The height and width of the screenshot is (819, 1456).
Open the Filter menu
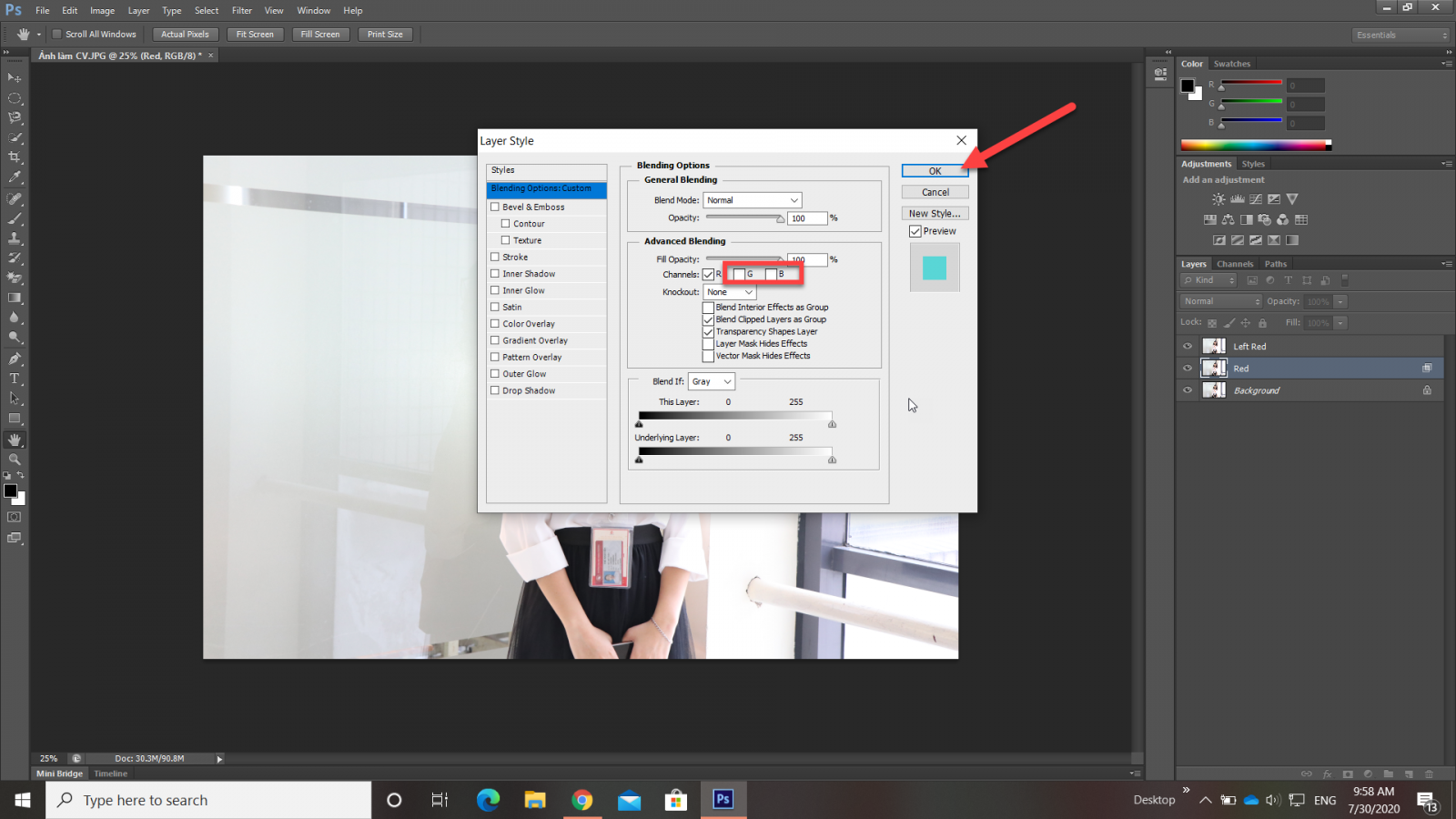[x=241, y=11]
